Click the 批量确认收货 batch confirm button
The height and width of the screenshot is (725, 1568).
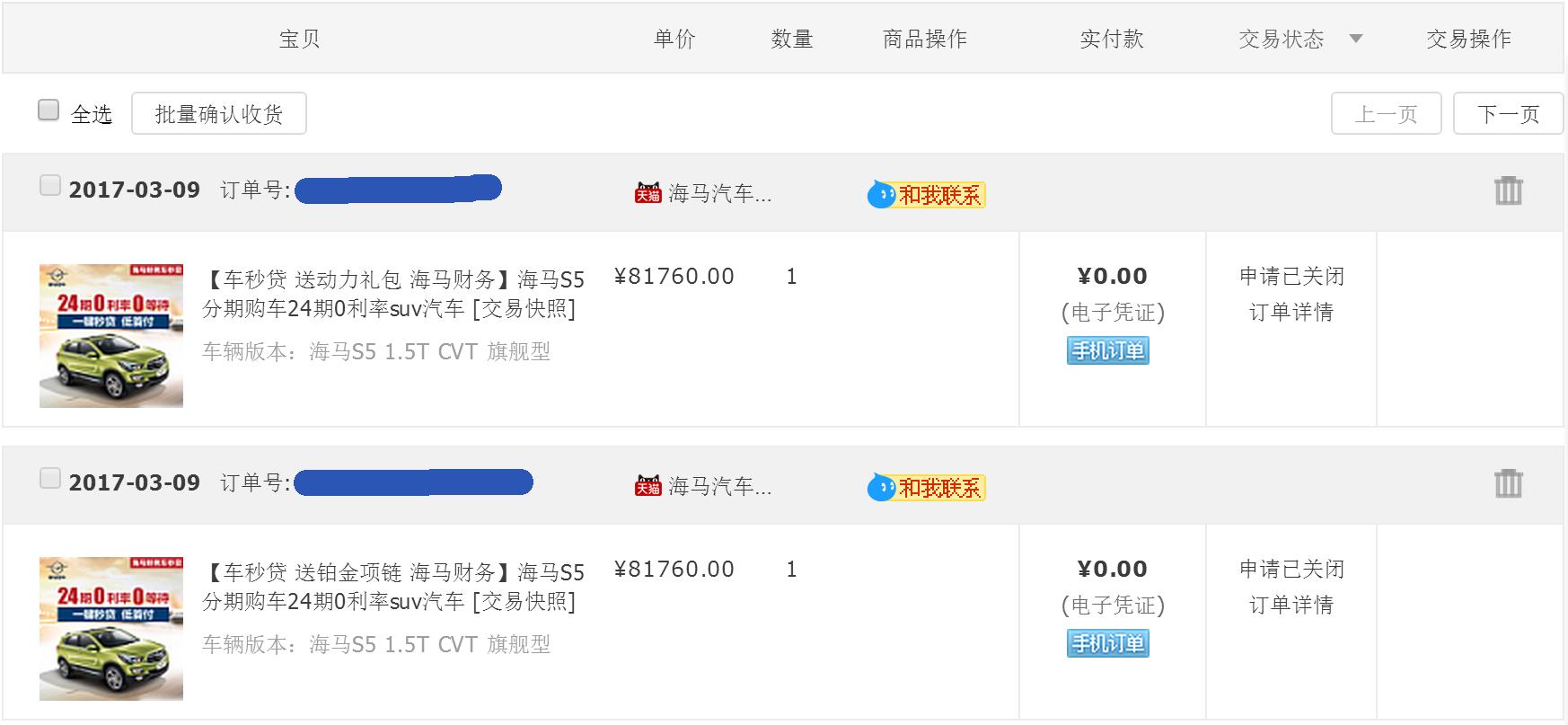tap(219, 112)
